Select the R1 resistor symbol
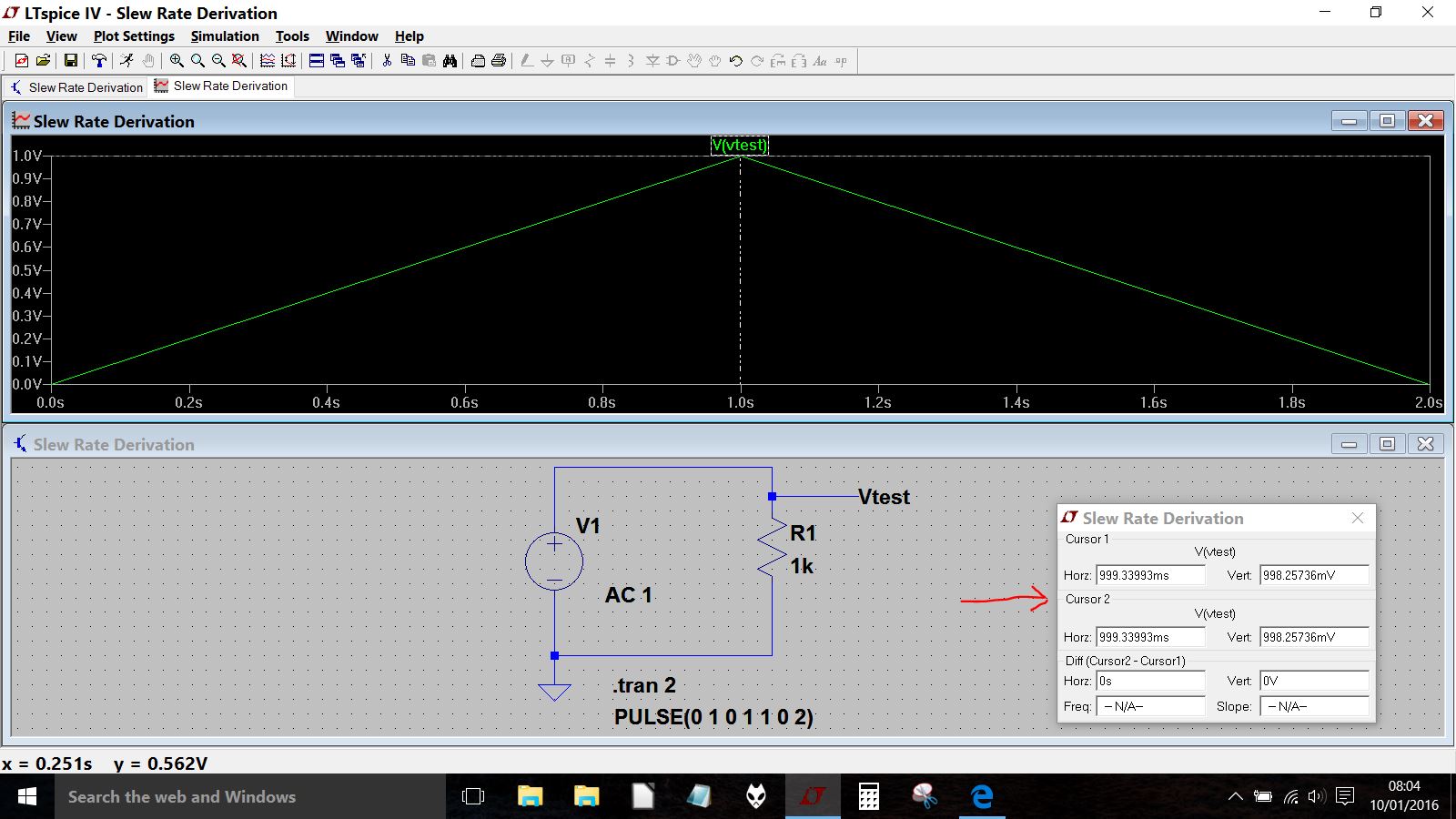The height and width of the screenshot is (819, 1456). pyautogui.click(x=772, y=547)
